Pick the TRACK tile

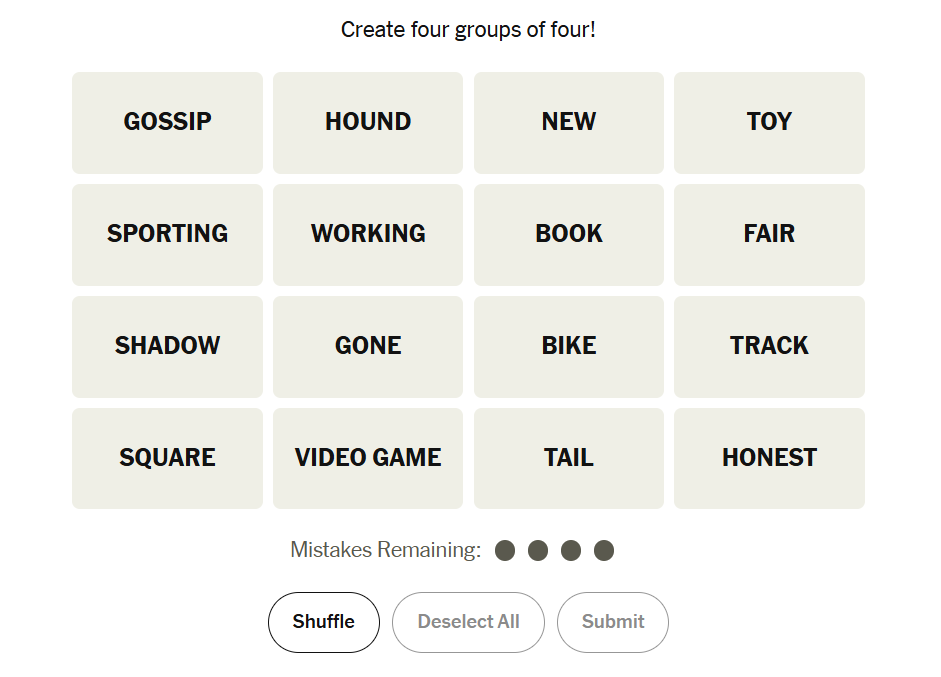coord(769,346)
